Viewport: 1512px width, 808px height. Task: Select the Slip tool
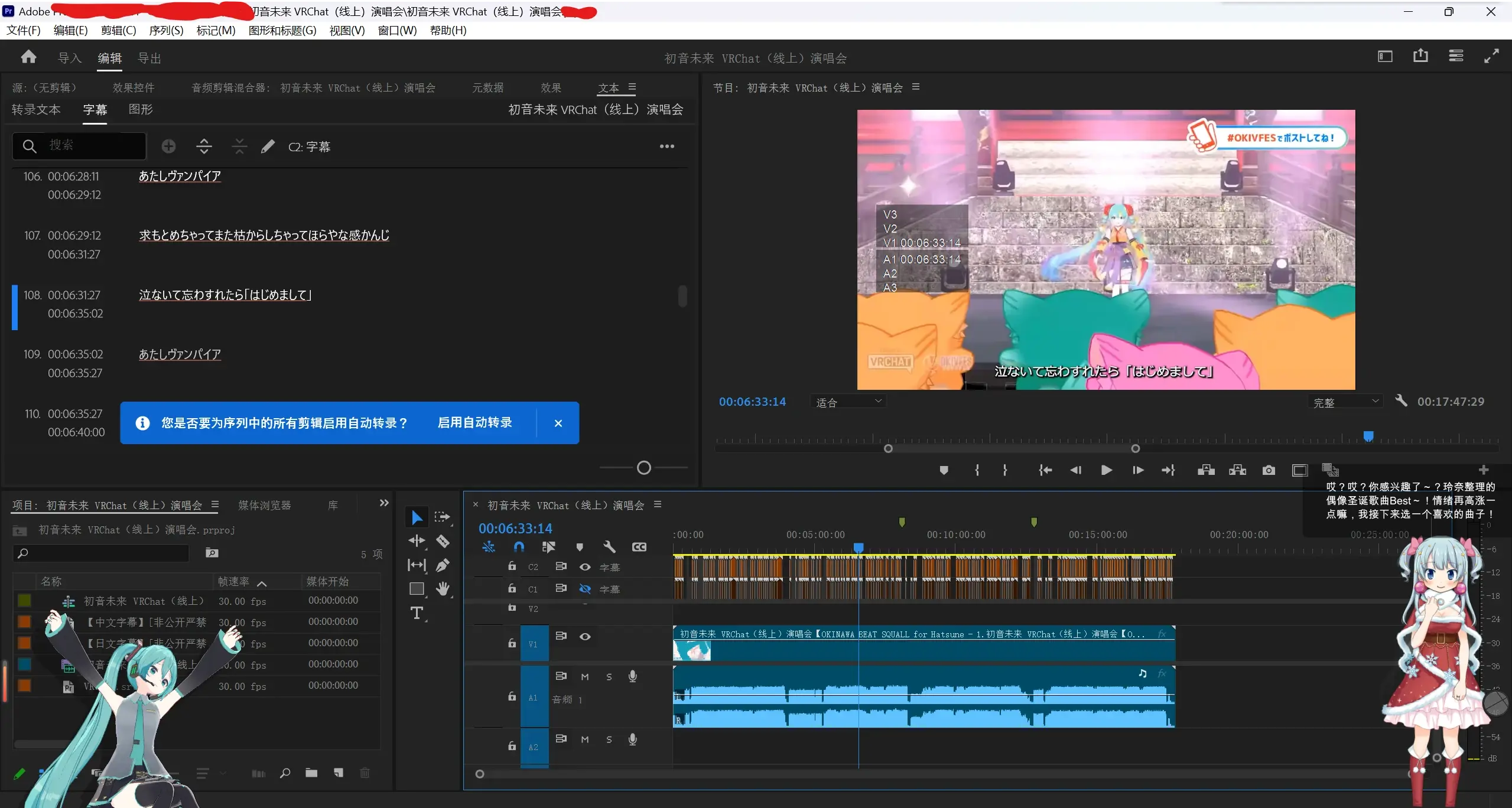point(417,565)
